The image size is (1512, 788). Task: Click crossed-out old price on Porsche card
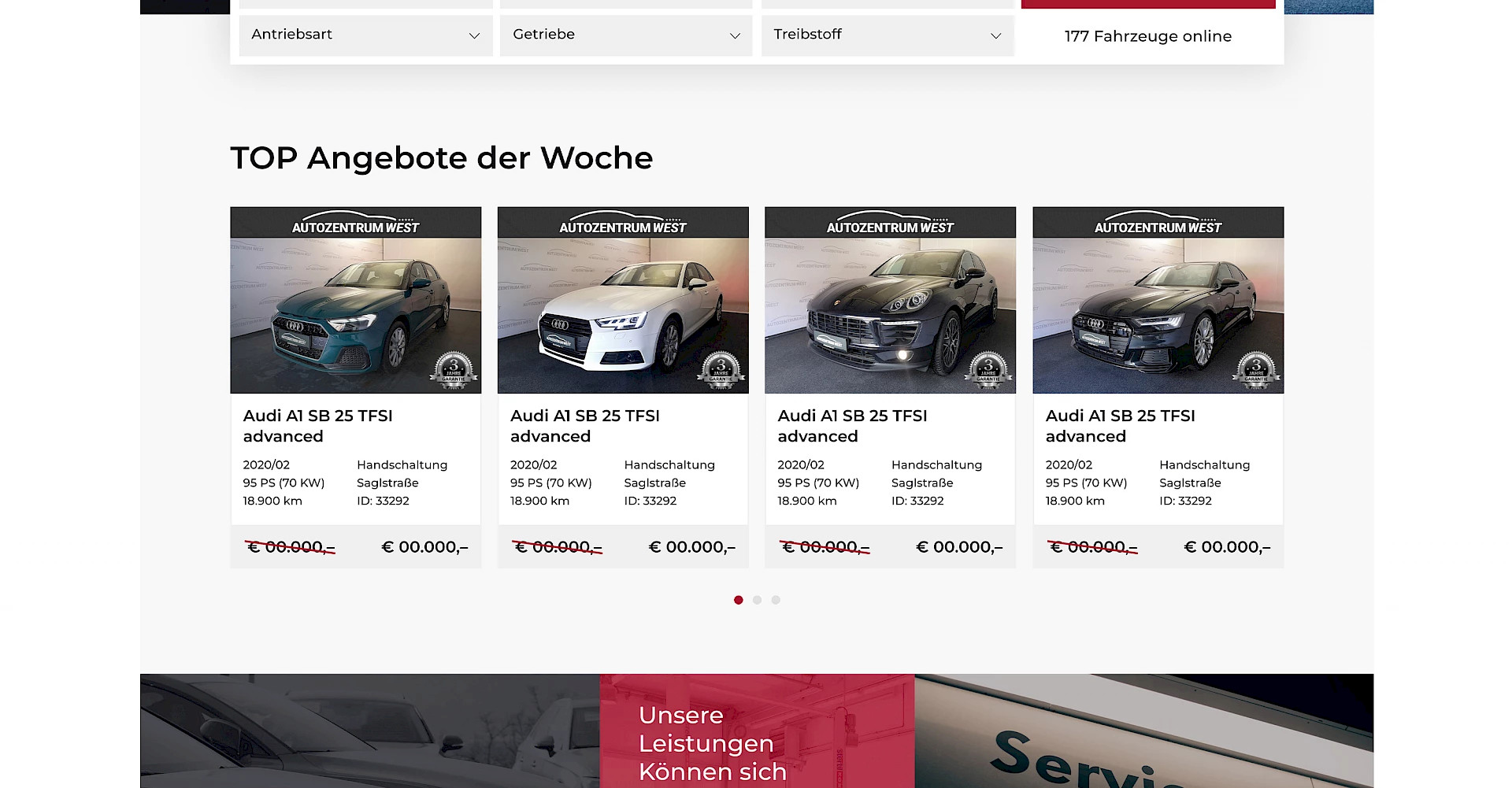(x=825, y=547)
